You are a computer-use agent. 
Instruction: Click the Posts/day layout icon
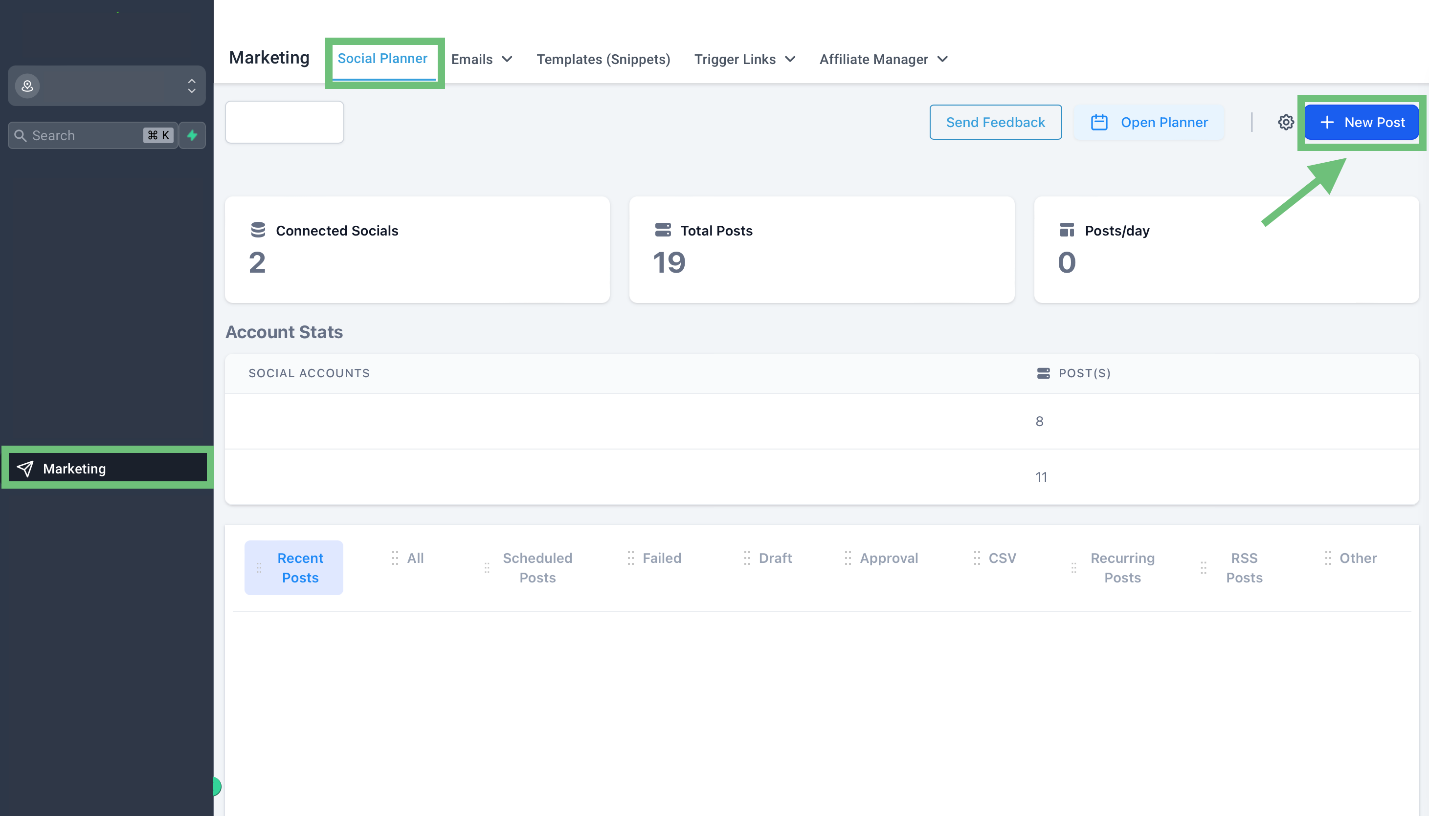click(x=1066, y=230)
